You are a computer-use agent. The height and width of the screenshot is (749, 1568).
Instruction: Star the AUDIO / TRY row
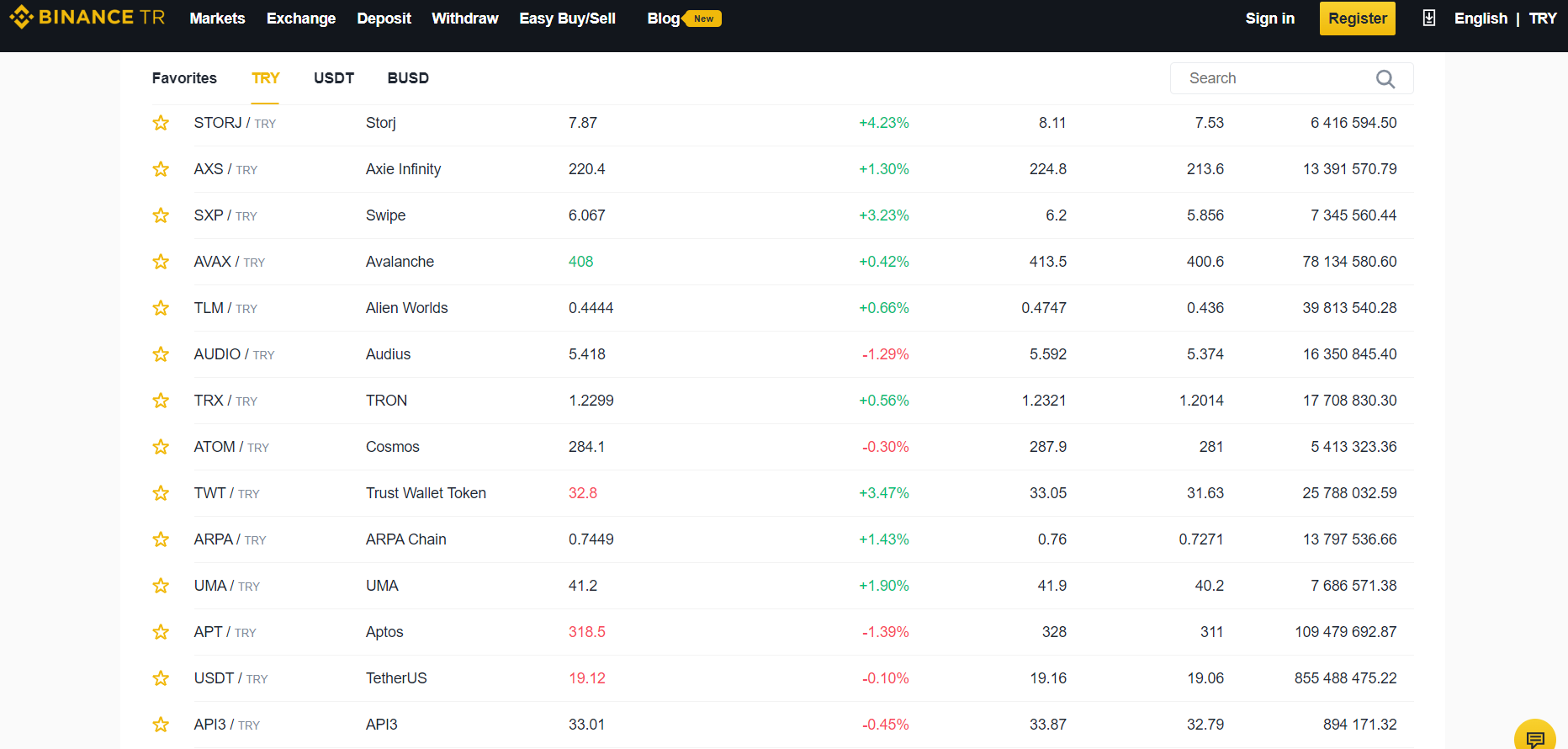tap(161, 354)
